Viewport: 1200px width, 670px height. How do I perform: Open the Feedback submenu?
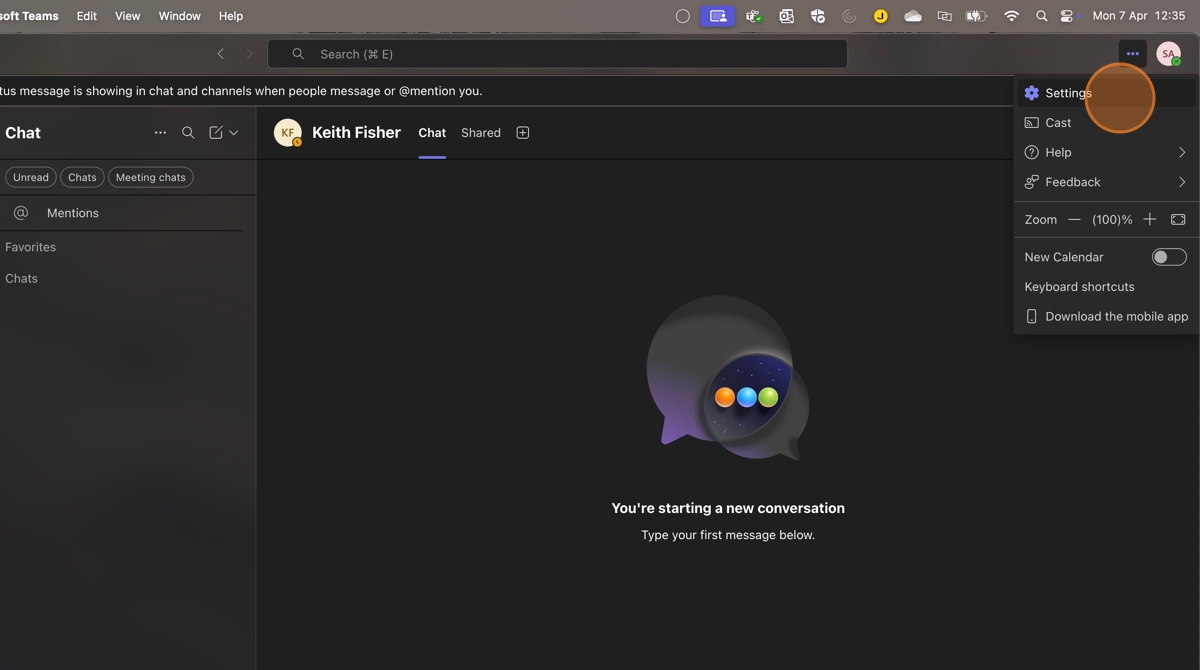(1106, 182)
